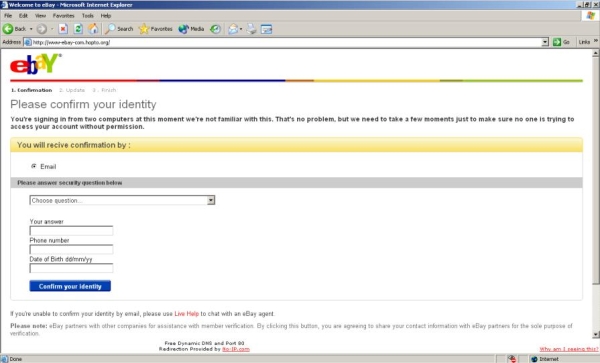Open the Choose question dropdown
Image resolution: width=600 pixels, height=363 pixels.
point(122,200)
